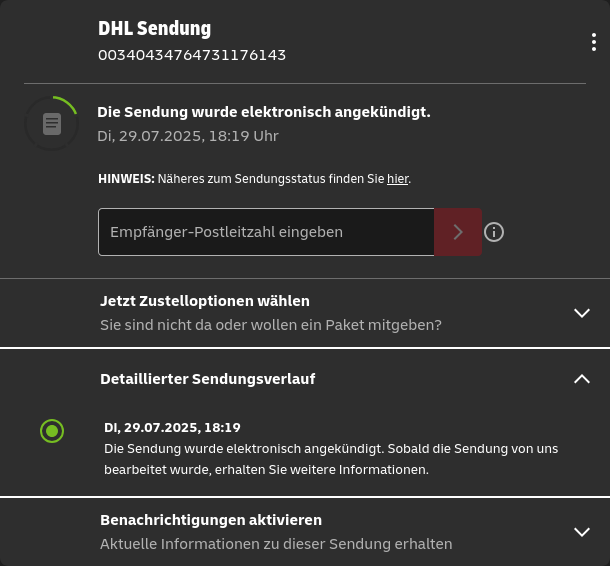
Task: Click the Jetzt Zustelloptionen wählen heading
Action: point(205,301)
